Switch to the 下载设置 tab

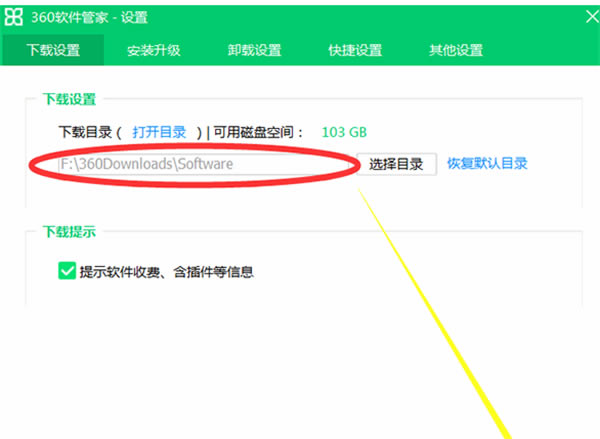point(53,50)
